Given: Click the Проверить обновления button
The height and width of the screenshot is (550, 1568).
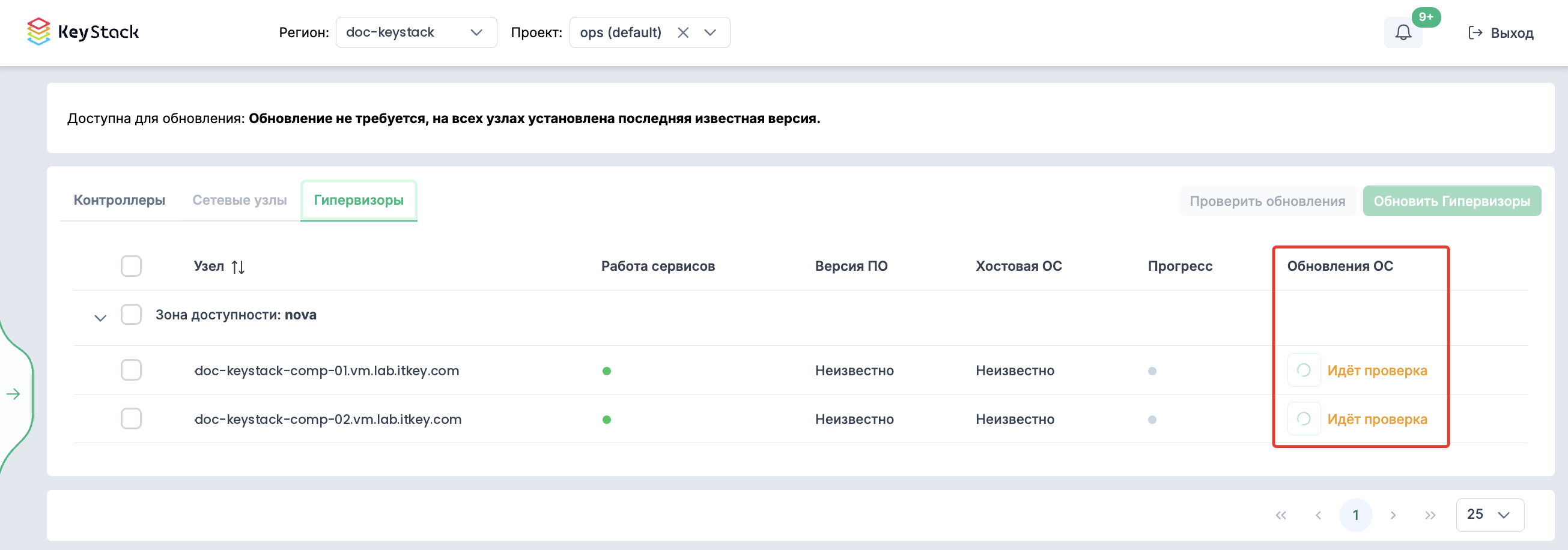Looking at the screenshot, I should 1267,201.
